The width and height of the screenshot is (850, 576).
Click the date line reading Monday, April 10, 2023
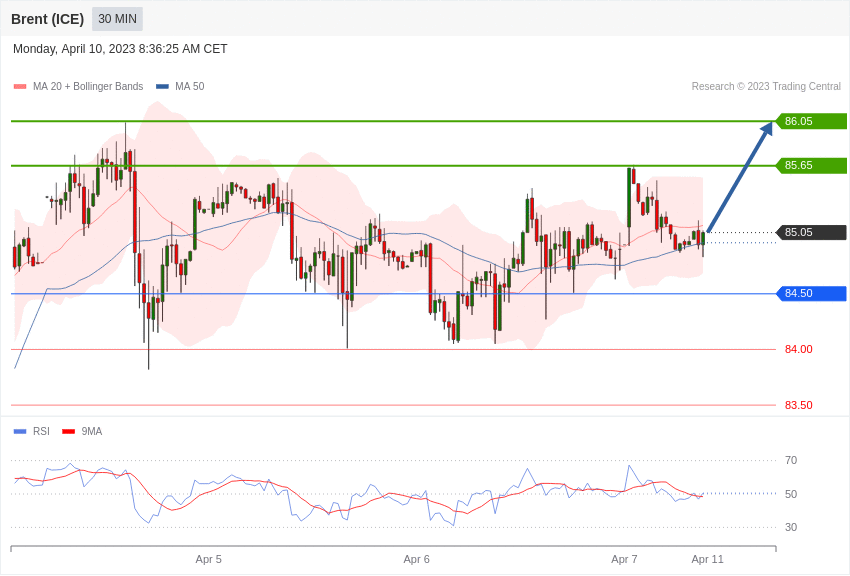[120, 49]
